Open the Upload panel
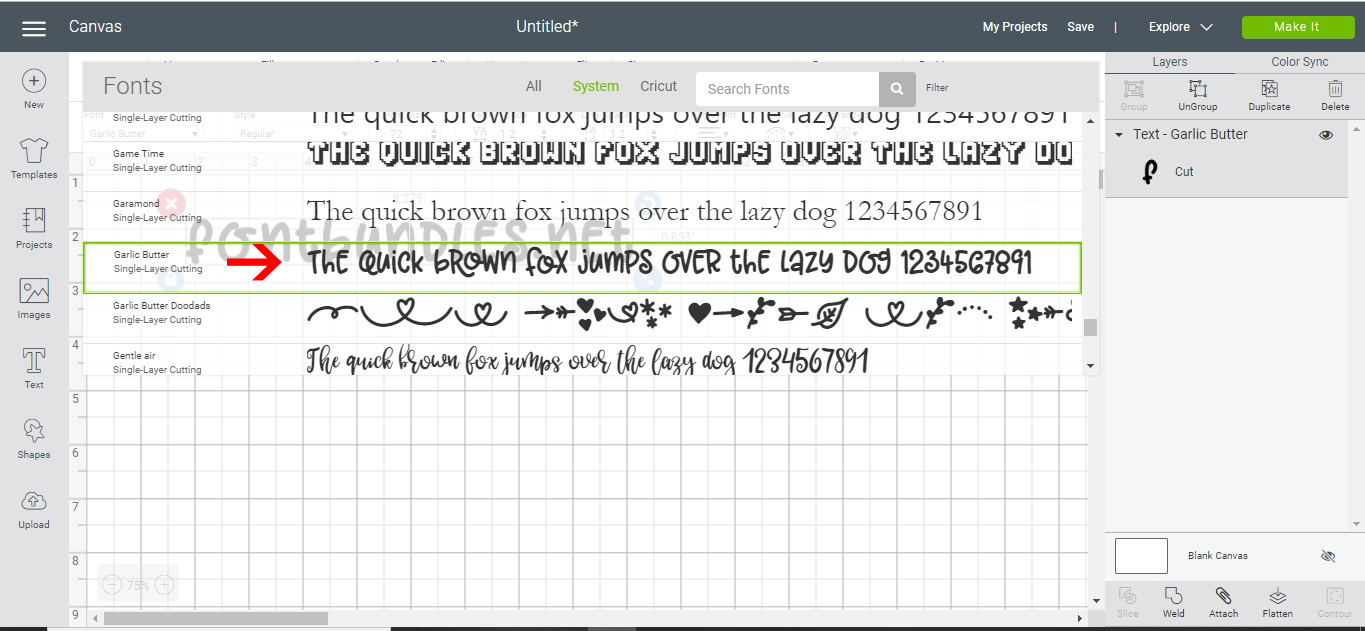1365x631 pixels. [x=34, y=508]
